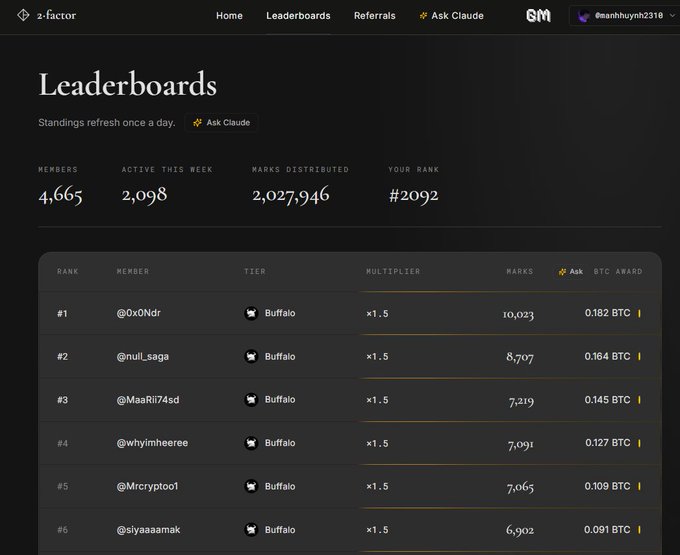Click the 6,902 marks value
680x555 pixels.
pos(520,530)
